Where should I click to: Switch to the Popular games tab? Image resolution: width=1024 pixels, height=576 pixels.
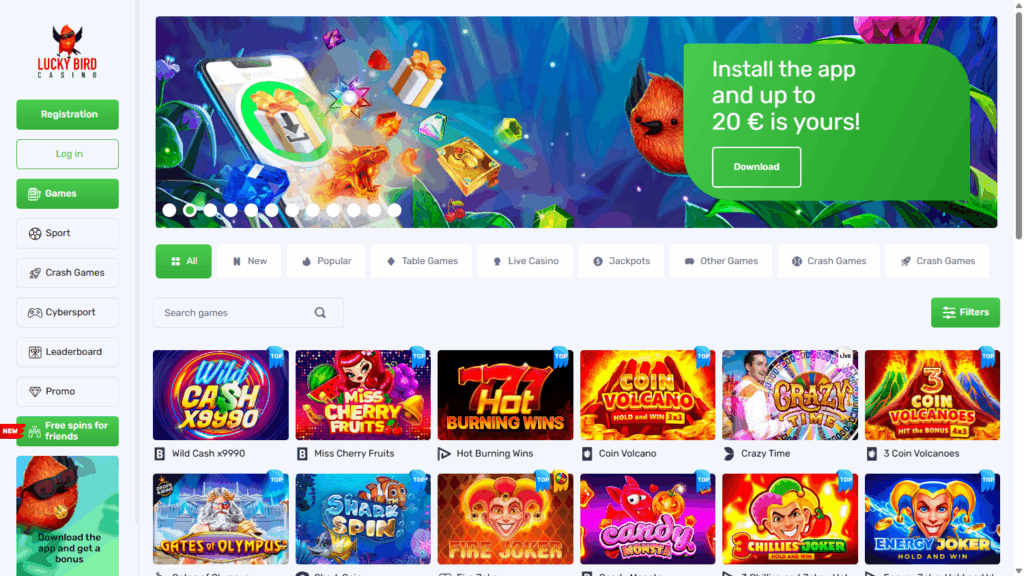(x=326, y=261)
